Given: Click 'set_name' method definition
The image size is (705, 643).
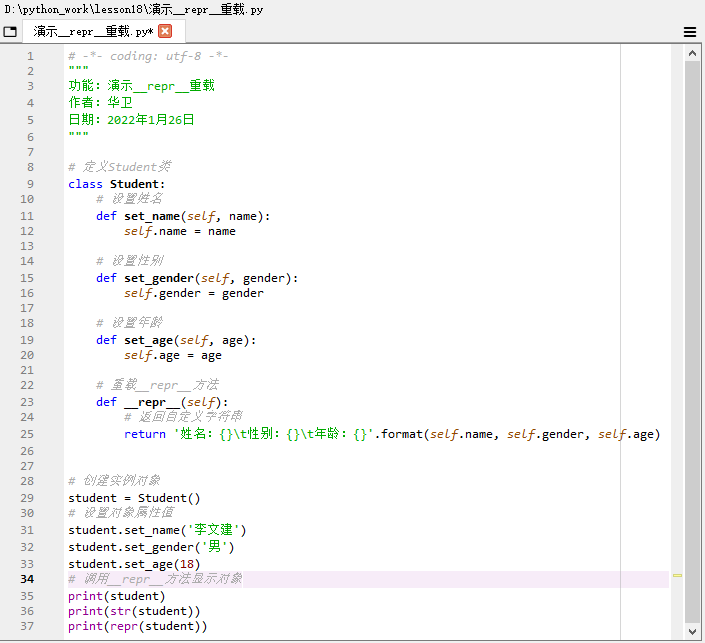Looking at the screenshot, I should [x=152, y=216].
